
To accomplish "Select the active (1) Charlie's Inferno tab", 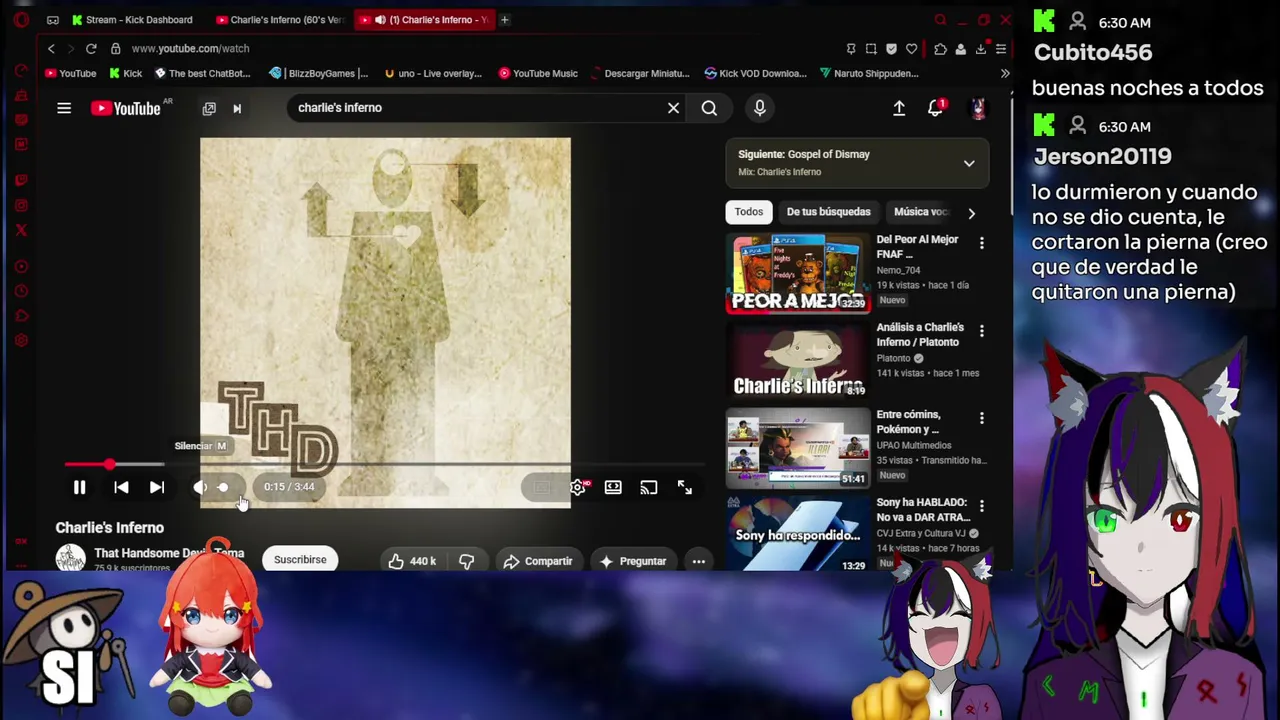I will pyautogui.click(x=427, y=20).
